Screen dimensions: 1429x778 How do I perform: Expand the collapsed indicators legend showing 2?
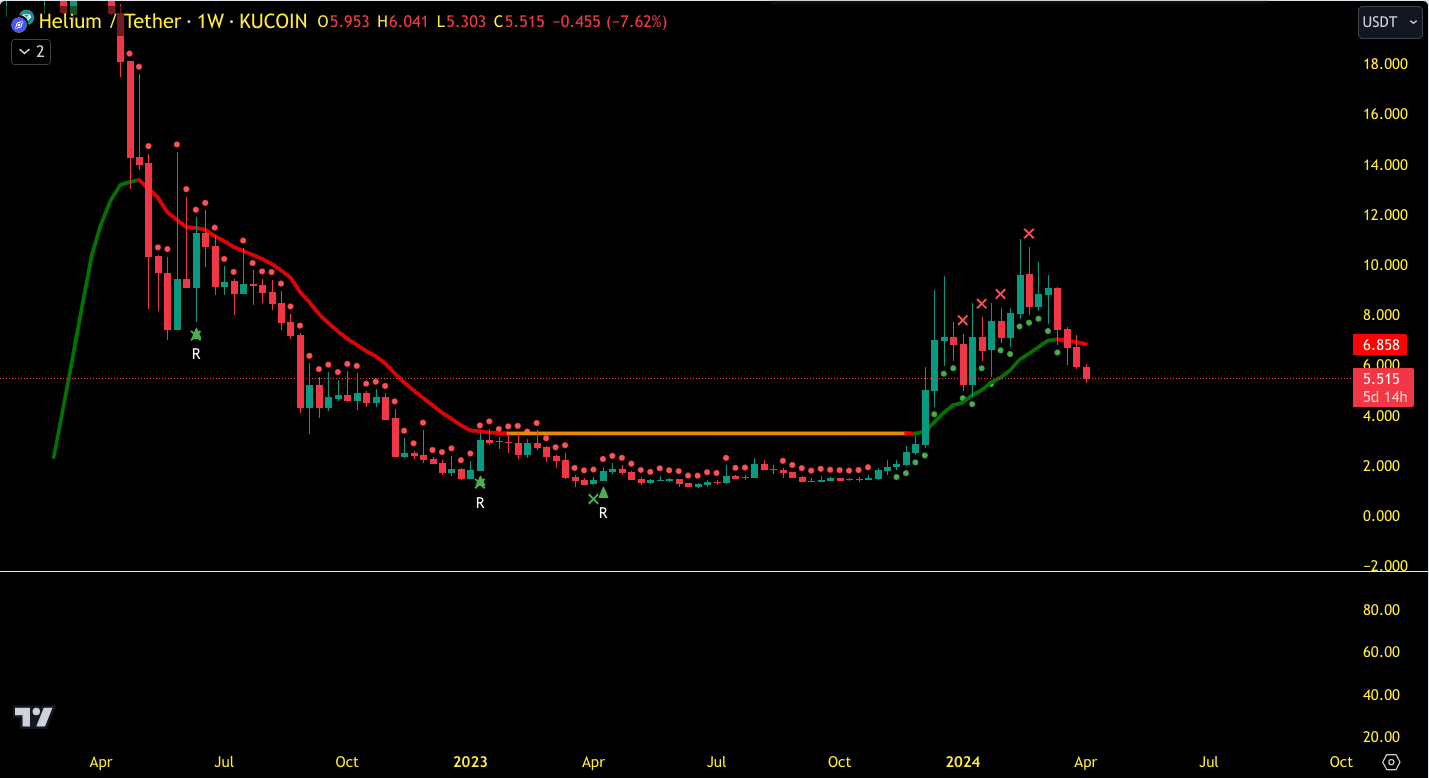point(31,52)
